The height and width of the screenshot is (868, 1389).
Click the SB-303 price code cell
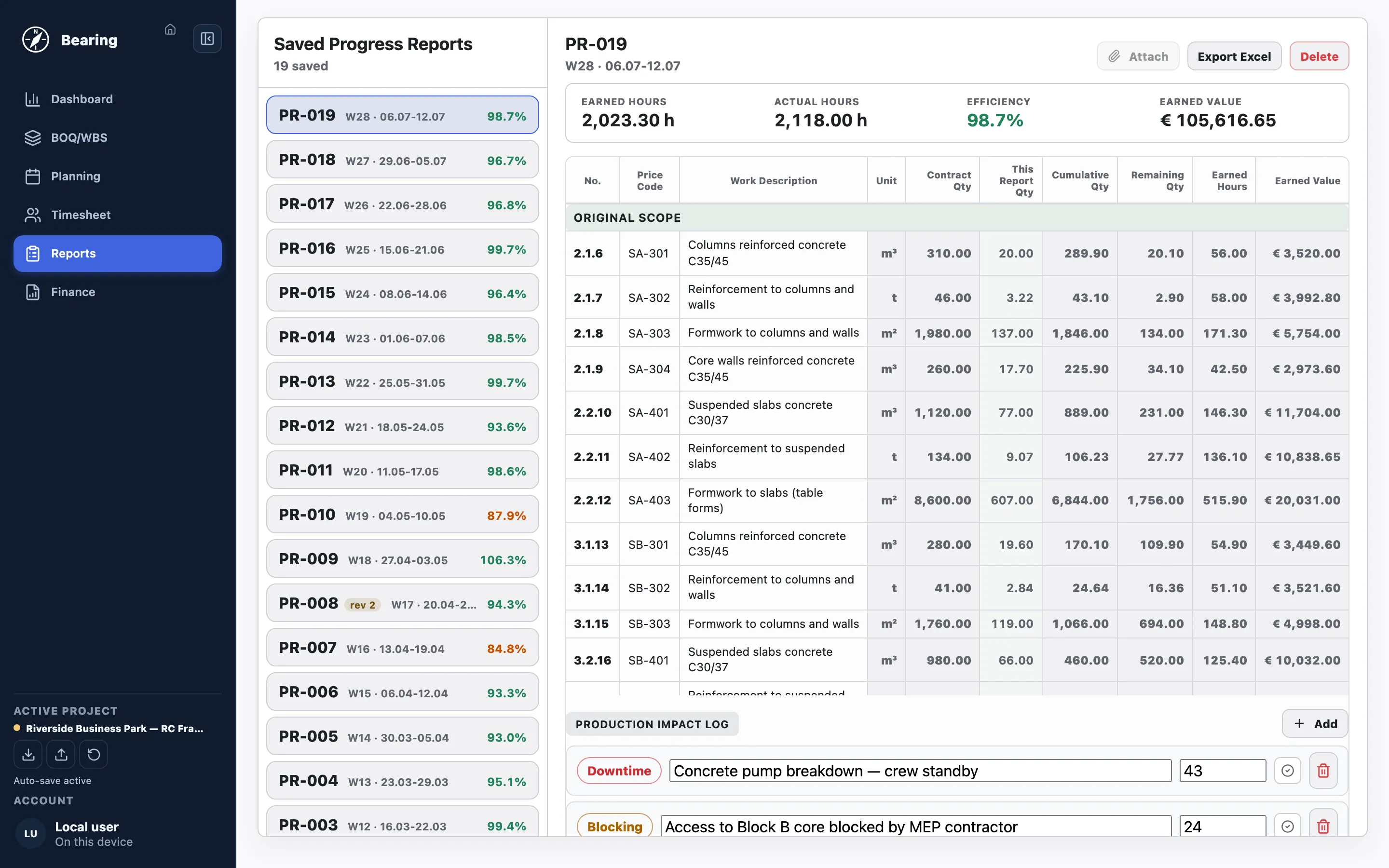coord(649,624)
